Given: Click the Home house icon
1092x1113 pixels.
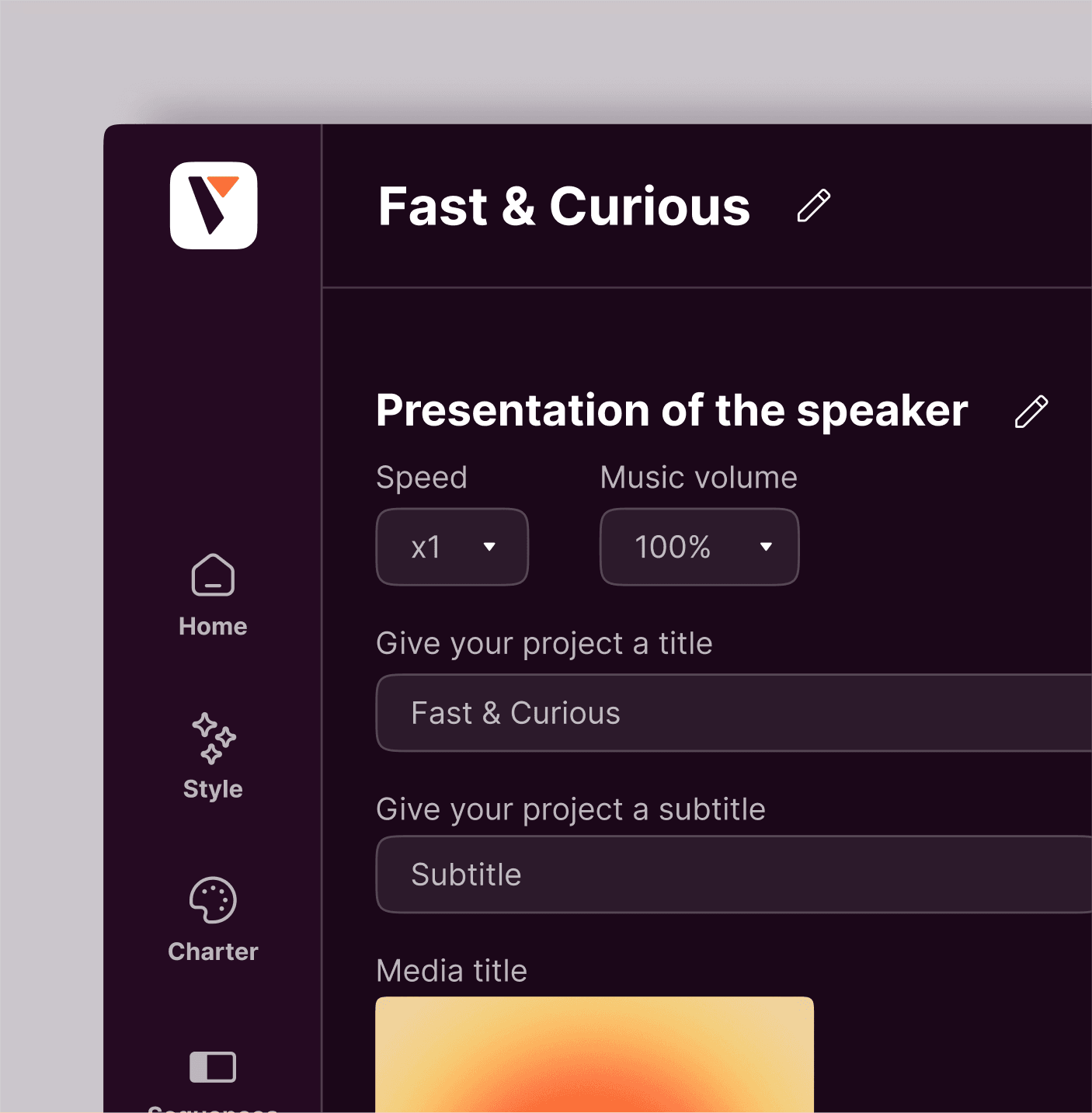Looking at the screenshot, I should pos(213,576).
